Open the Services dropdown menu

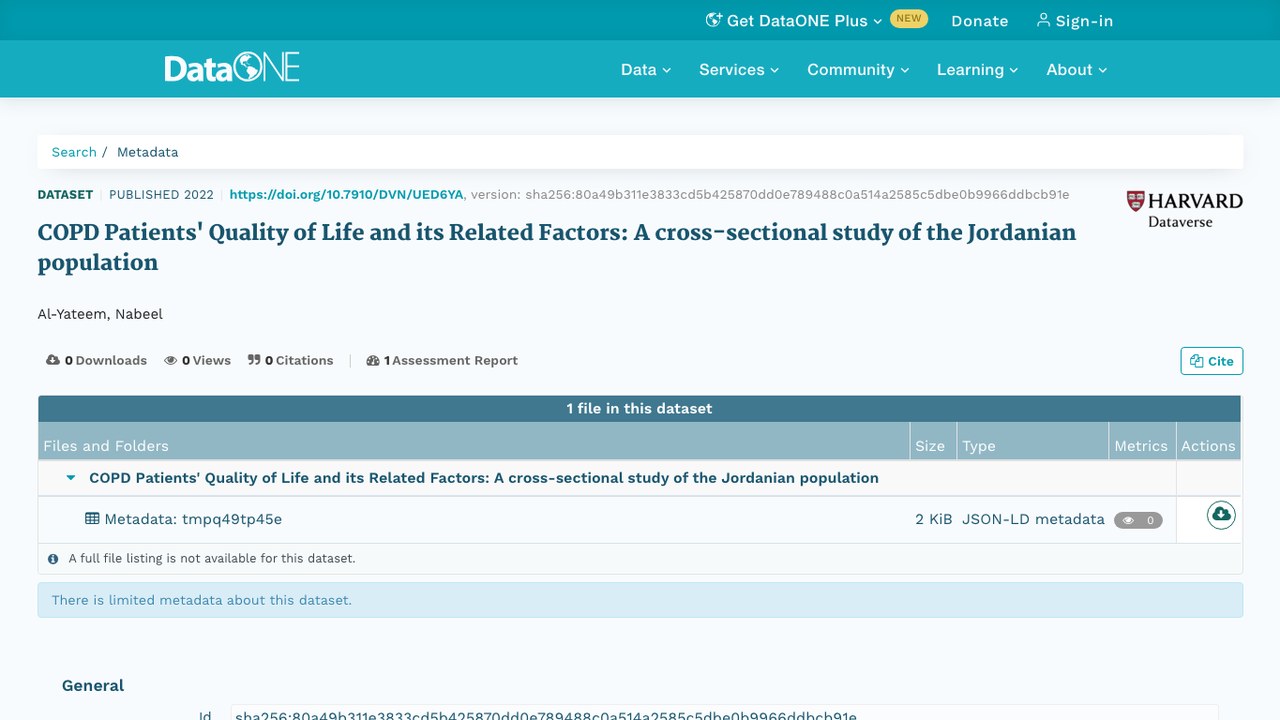click(x=739, y=70)
